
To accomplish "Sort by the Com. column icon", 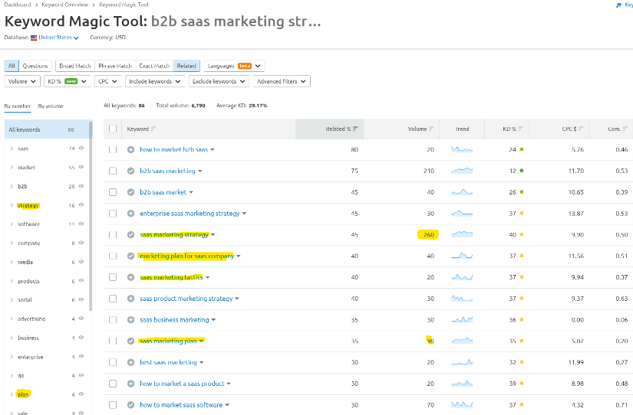I will (625, 129).
